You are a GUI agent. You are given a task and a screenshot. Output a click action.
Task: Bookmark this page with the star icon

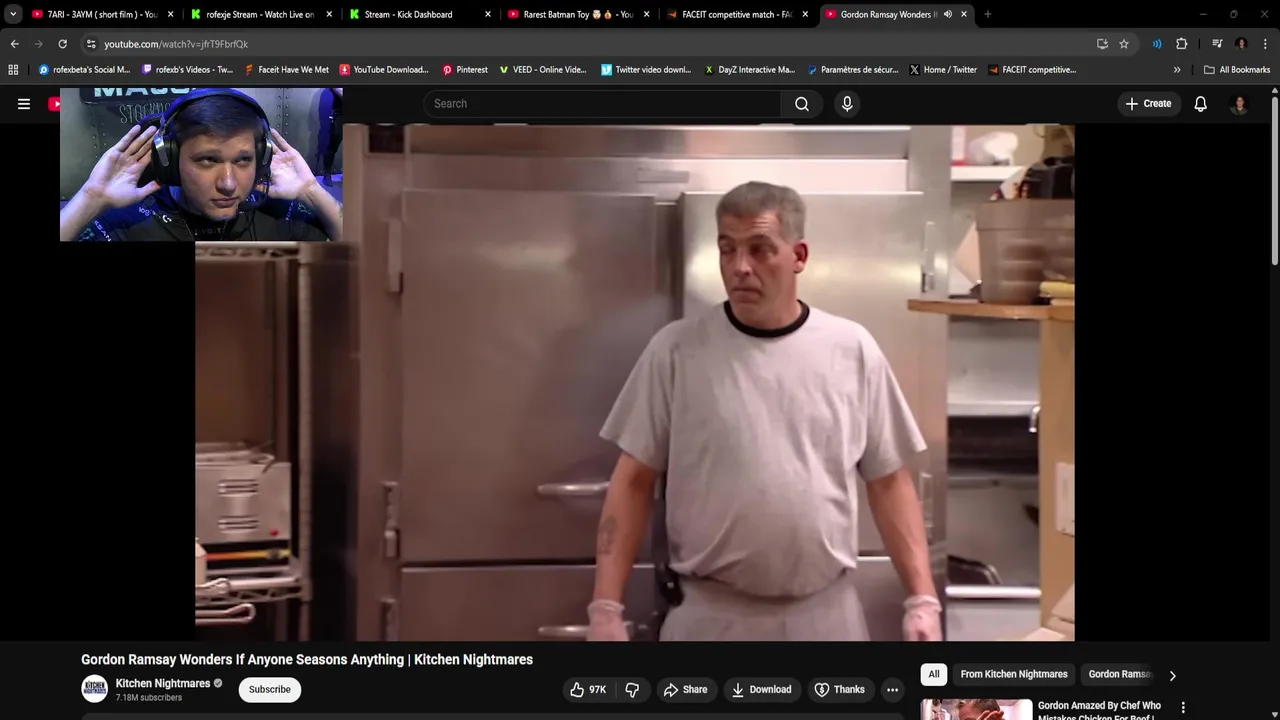click(1124, 44)
